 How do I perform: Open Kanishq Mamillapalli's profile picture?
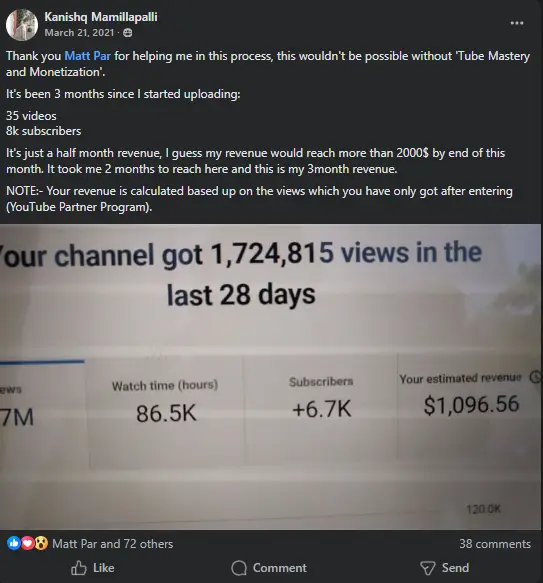(22, 25)
